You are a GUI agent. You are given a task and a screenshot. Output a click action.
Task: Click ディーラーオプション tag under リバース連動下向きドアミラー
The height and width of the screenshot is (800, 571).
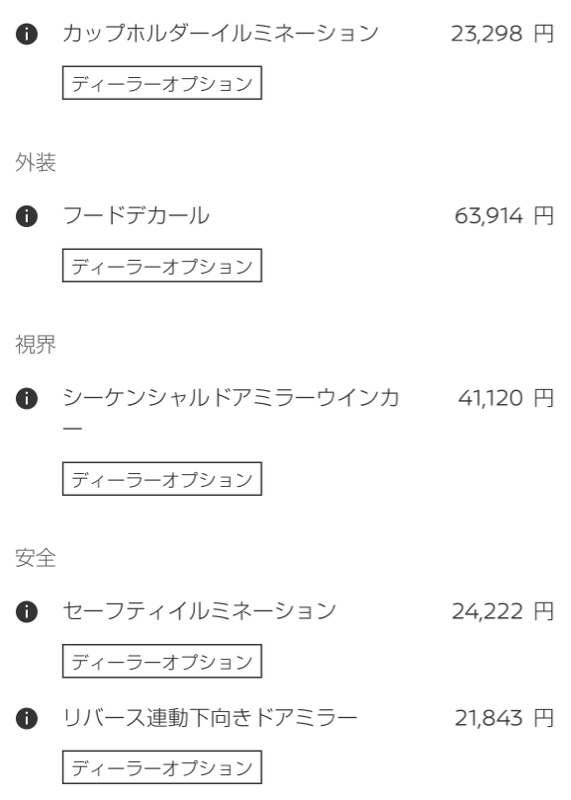pyautogui.click(x=162, y=767)
